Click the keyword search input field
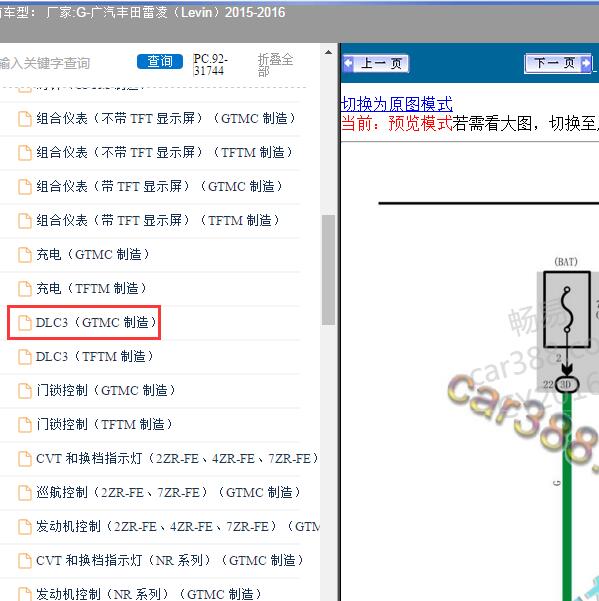Viewport: 599px width, 601px height. [x=65, y=63]
